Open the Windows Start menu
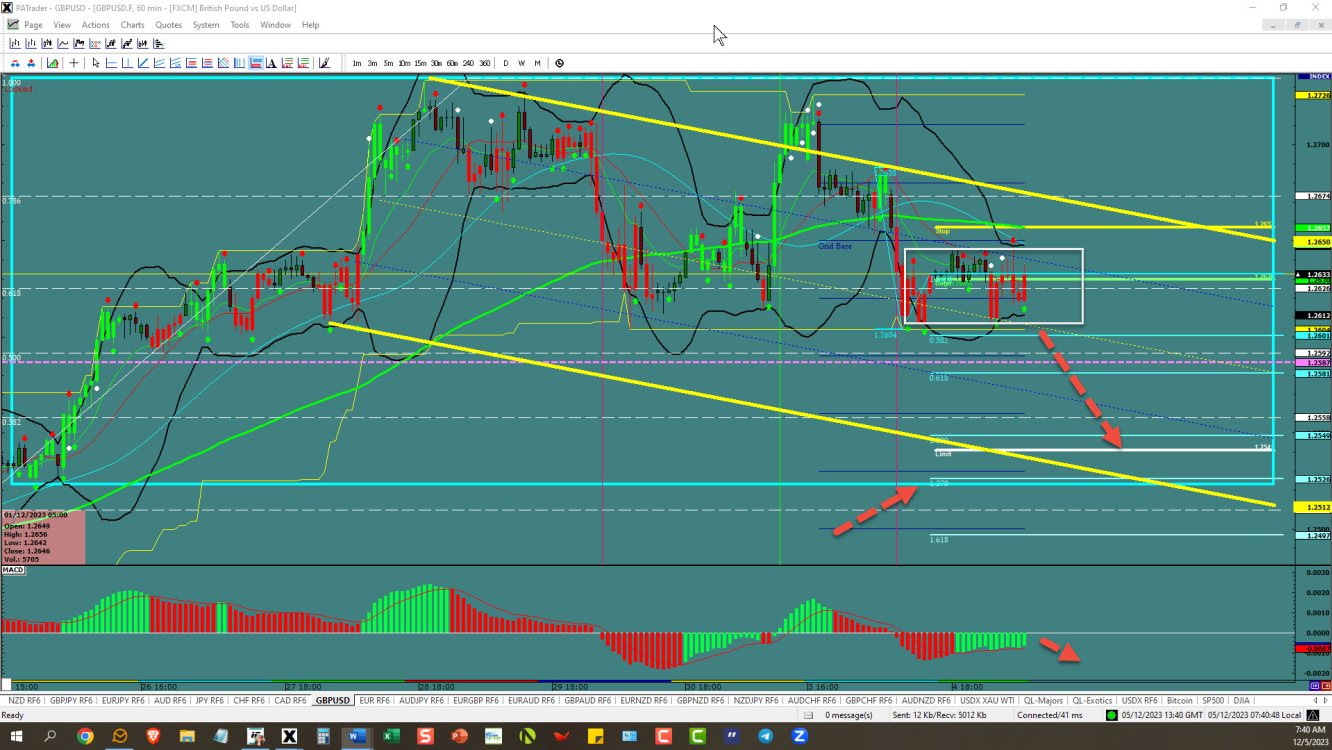 pos(17,737)
